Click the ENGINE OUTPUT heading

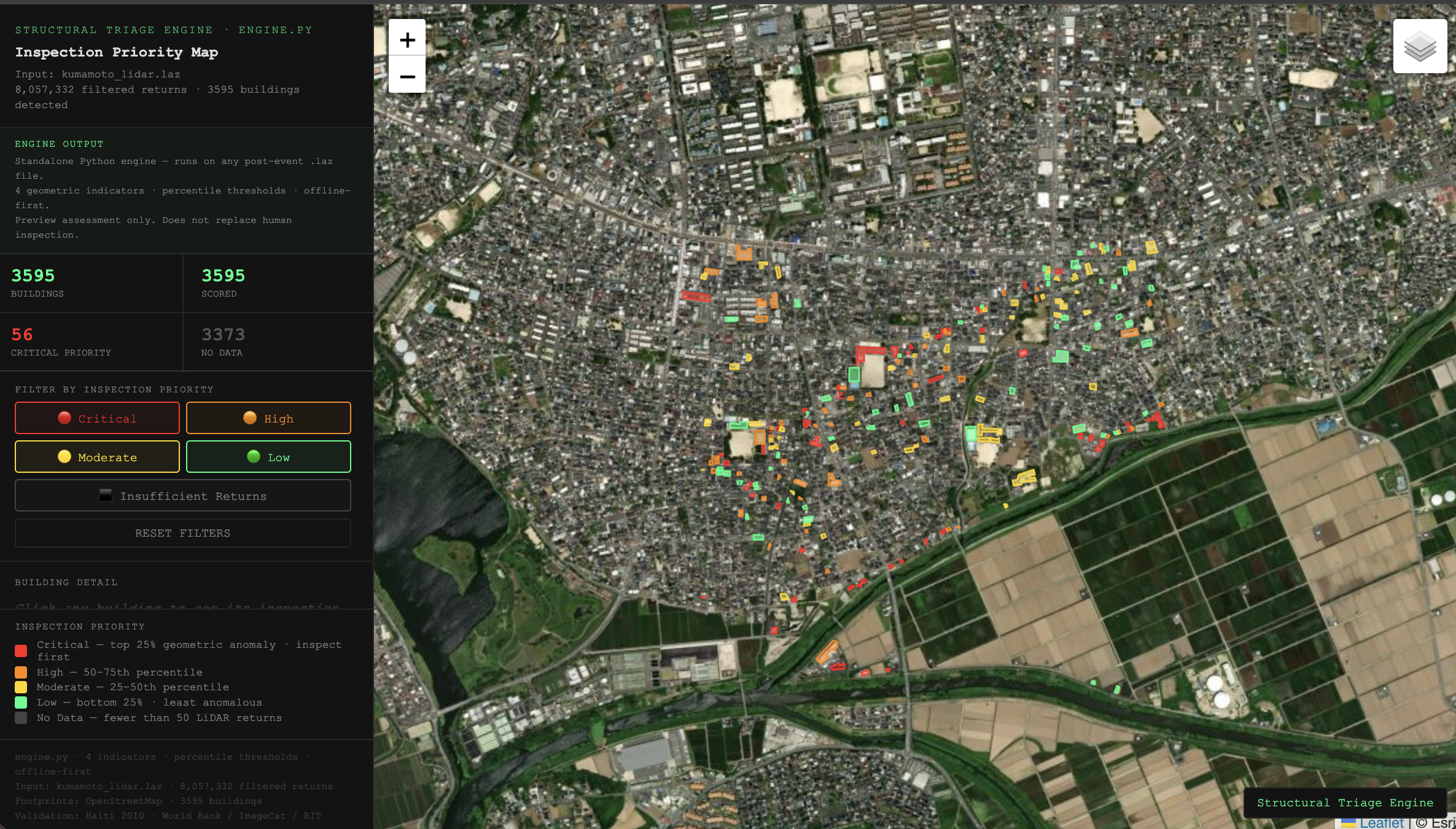(x=60, y=144)
